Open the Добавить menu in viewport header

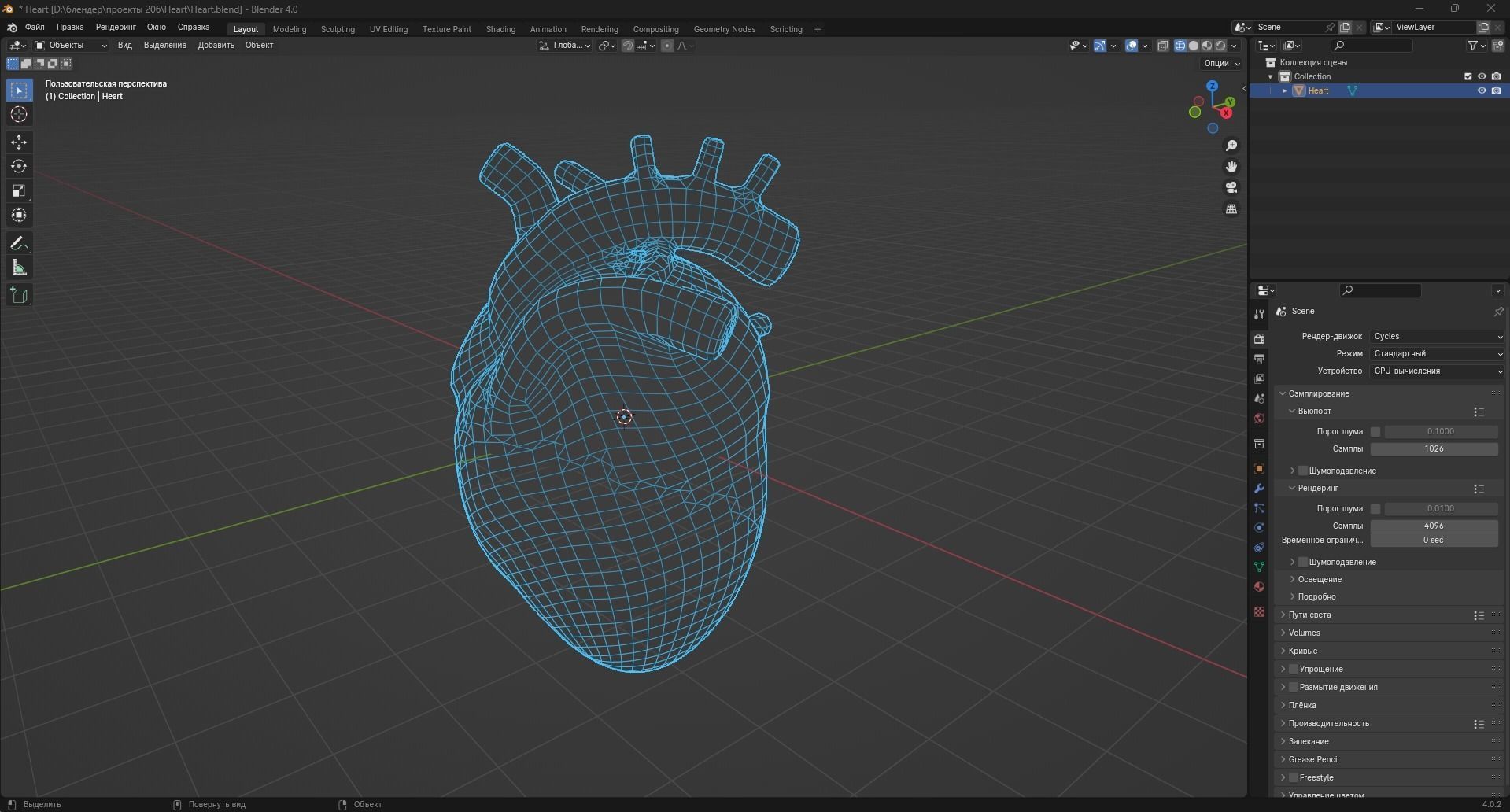[216, 45]
